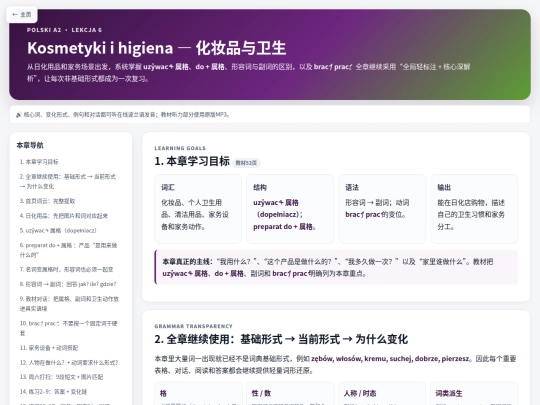This screenshot has height=405, width=540.
Task: Jump to sidebar section 2 about 基础形式 → 当前形式
Action: pos(68,181)
